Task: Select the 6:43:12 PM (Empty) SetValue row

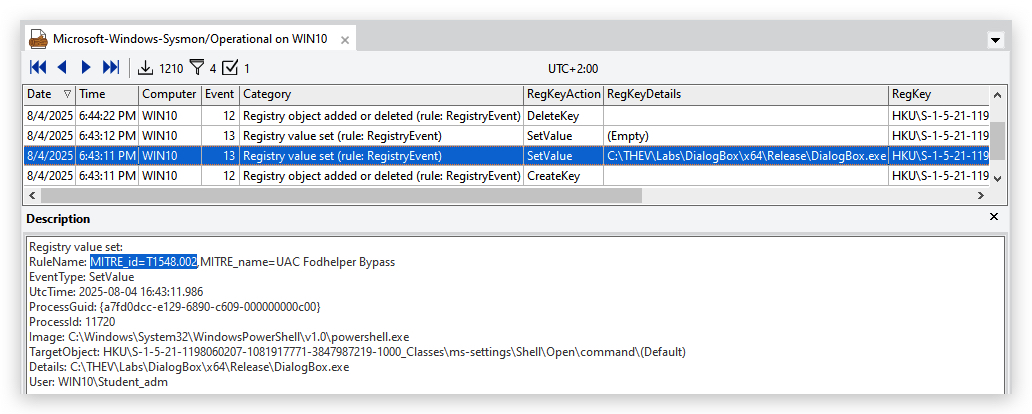Action: click(x=506, y=136)
